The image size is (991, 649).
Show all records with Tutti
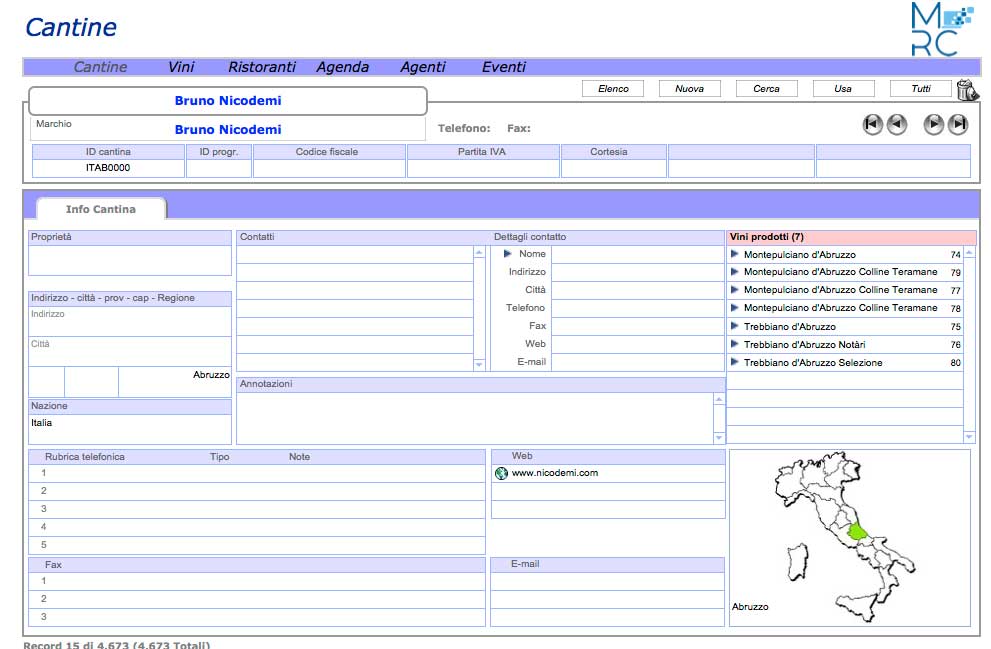coord(921,89)
